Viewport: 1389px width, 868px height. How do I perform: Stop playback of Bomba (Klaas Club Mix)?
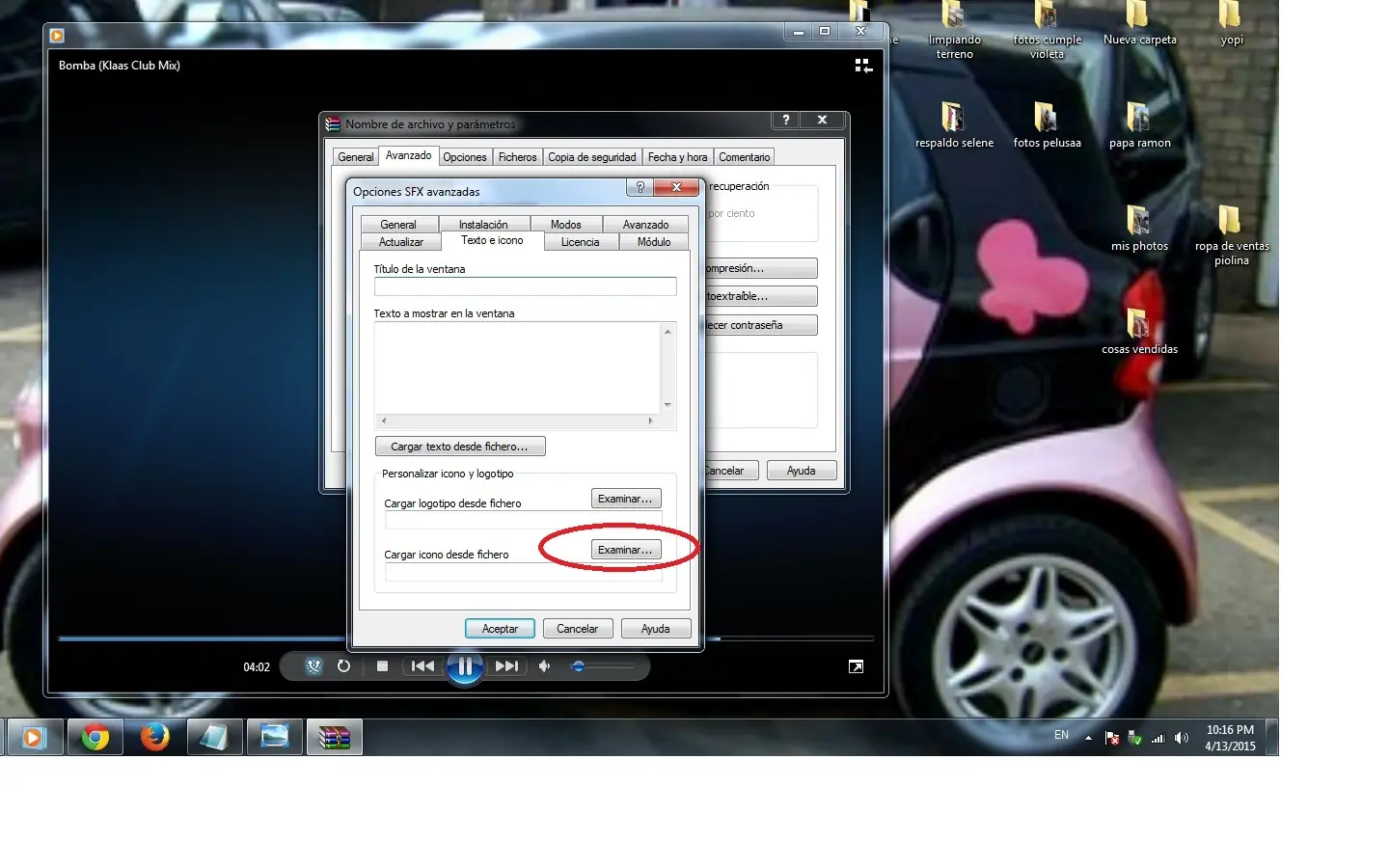[382, 666]
